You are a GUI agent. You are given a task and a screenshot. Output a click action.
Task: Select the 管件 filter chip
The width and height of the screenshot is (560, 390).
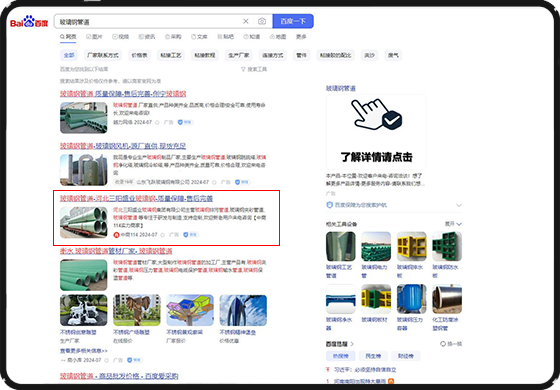(x=301, y=55)
